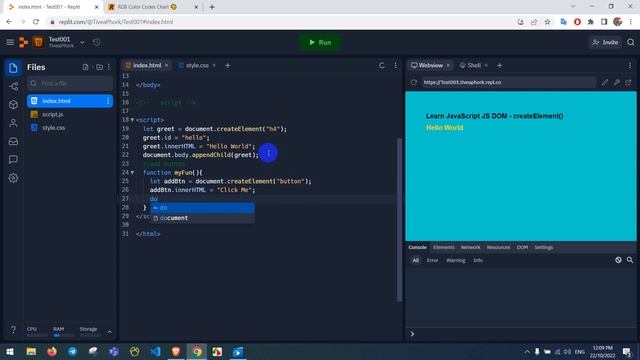This screenshot has height=360, width=640.
Task: Open Firefox from the Windows taskbar
Action: [52, 351]
